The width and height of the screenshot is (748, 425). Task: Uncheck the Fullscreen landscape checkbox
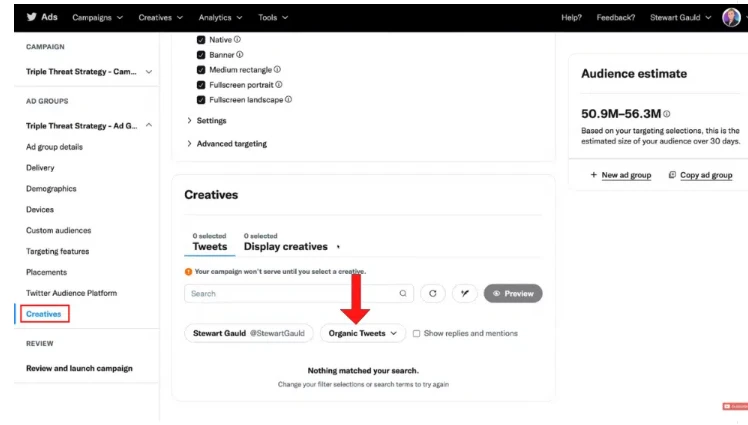(201, 100)
